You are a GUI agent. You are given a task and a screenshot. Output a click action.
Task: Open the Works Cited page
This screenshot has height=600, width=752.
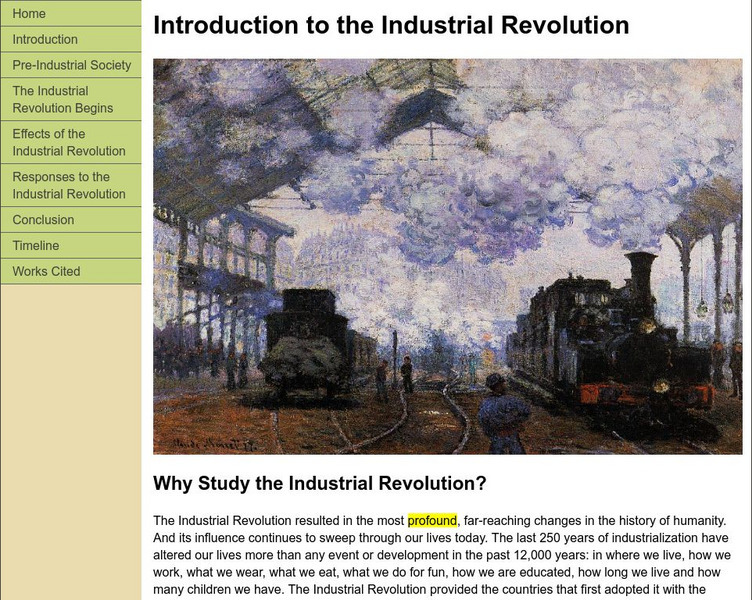point(70,271)
